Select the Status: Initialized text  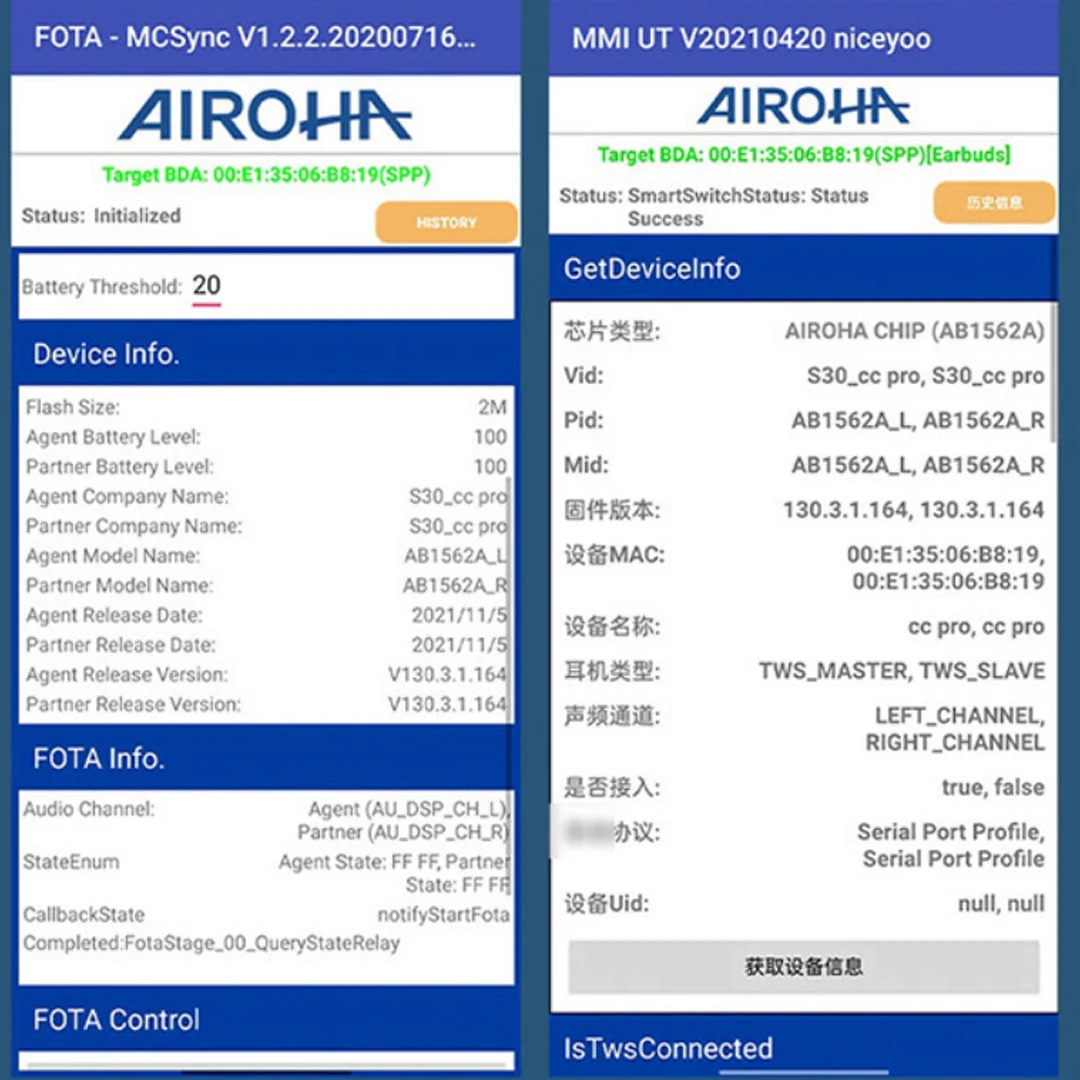[101, 216]
